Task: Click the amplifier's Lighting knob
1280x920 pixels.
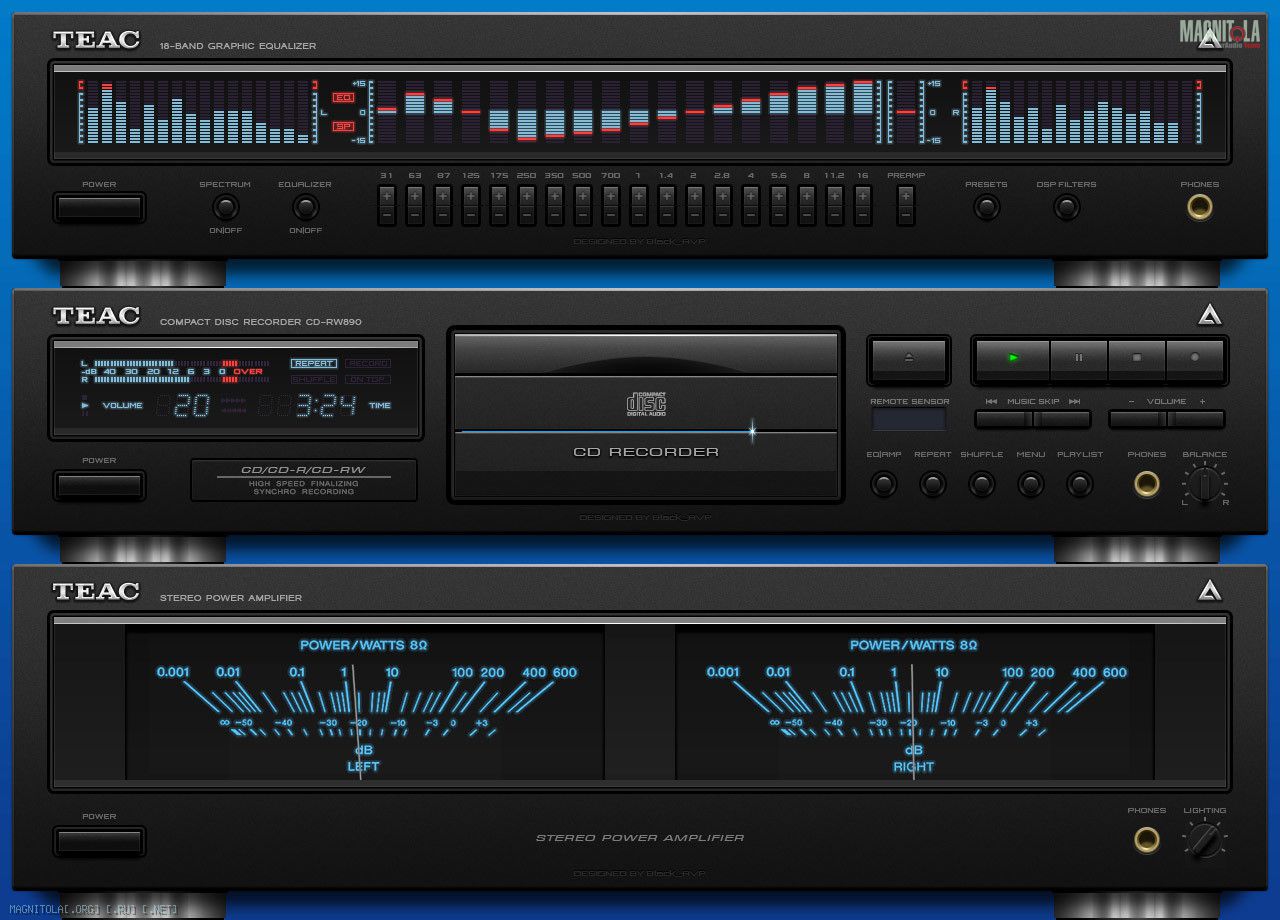Action: tap(1204, 839)
